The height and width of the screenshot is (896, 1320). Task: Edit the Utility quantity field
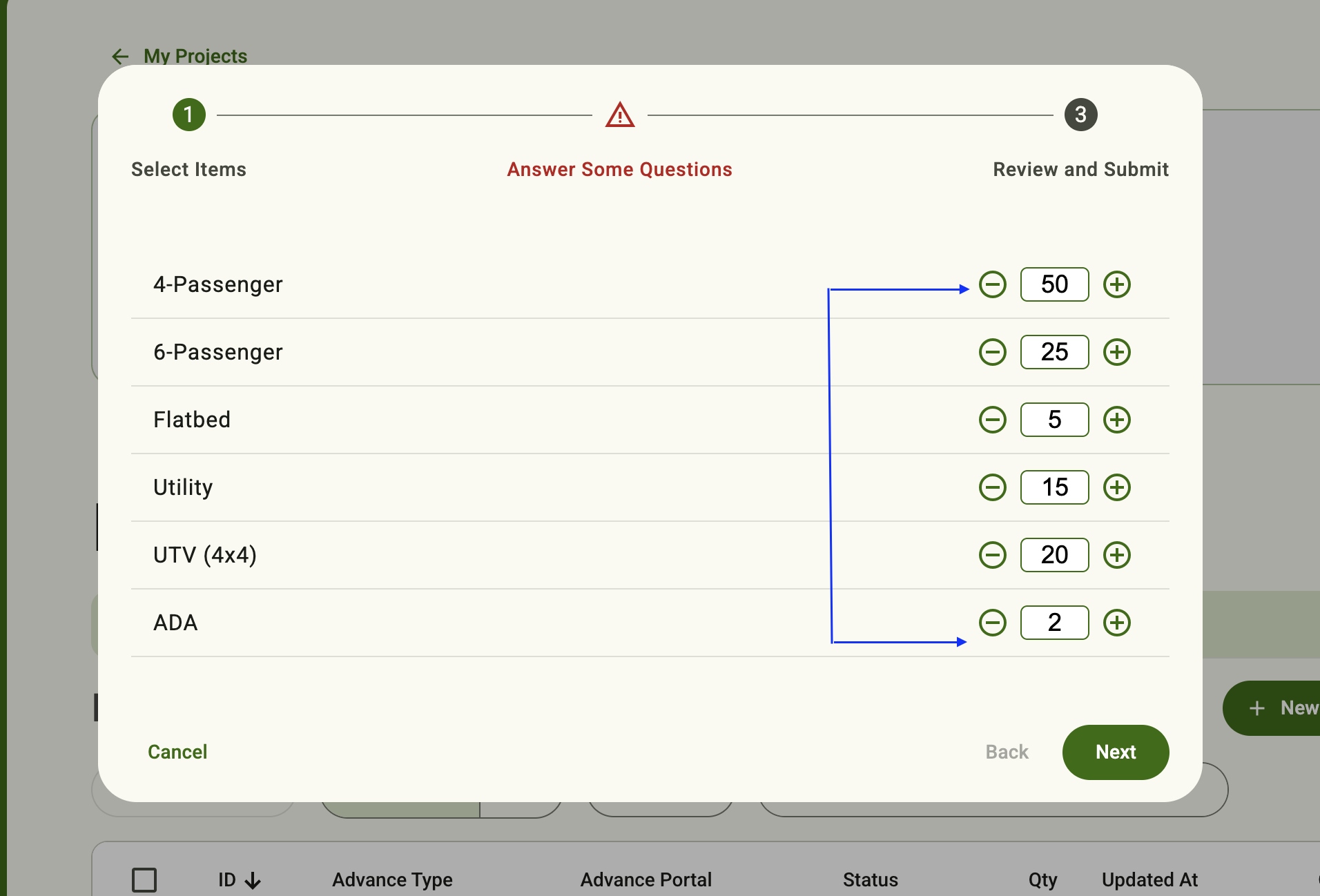[x=1055, y=487]
